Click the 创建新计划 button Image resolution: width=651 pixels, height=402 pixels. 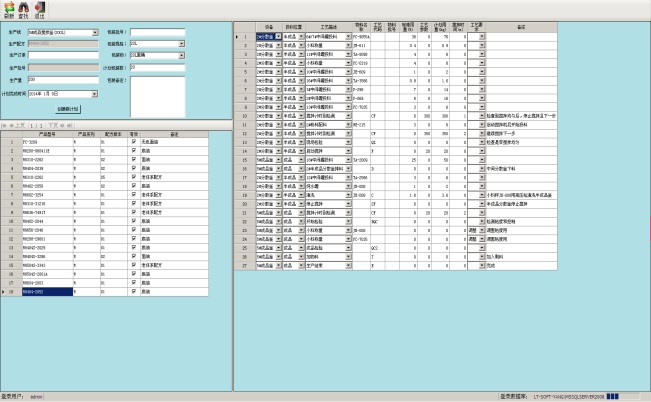68,108
